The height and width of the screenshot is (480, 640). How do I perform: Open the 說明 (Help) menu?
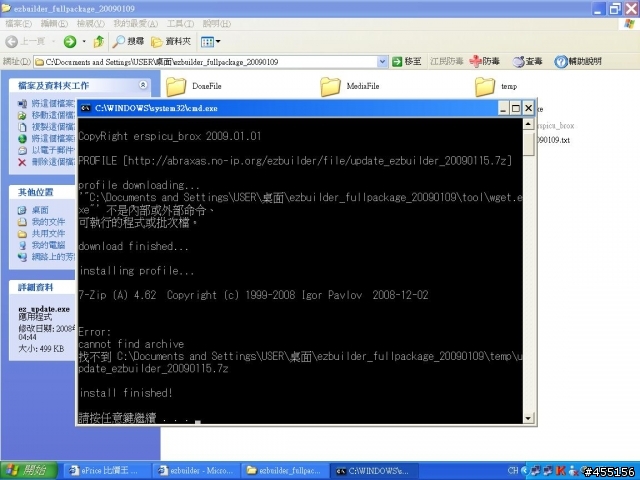coord(217,24)
